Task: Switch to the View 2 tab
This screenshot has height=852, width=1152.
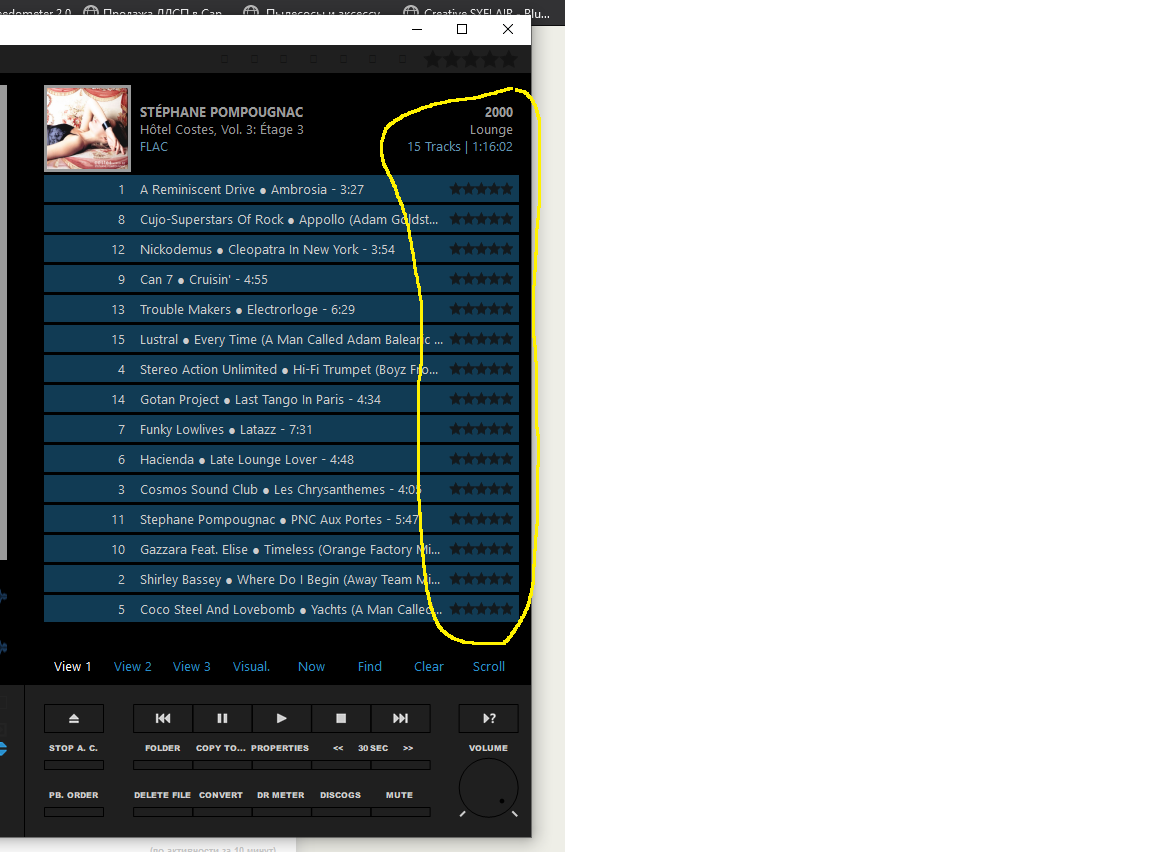Action: coord(132,667)
